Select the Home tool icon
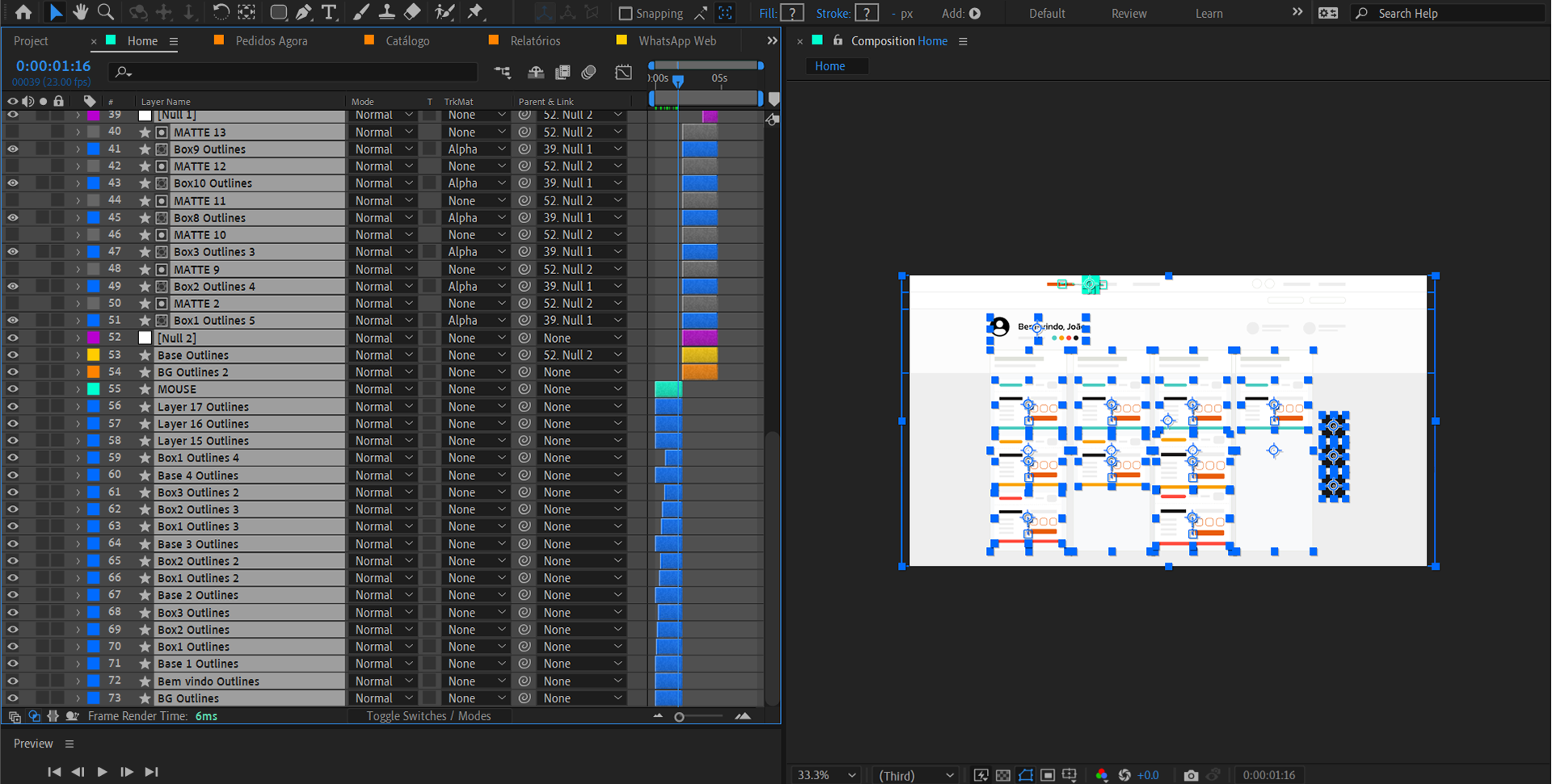 click(23, 12)
